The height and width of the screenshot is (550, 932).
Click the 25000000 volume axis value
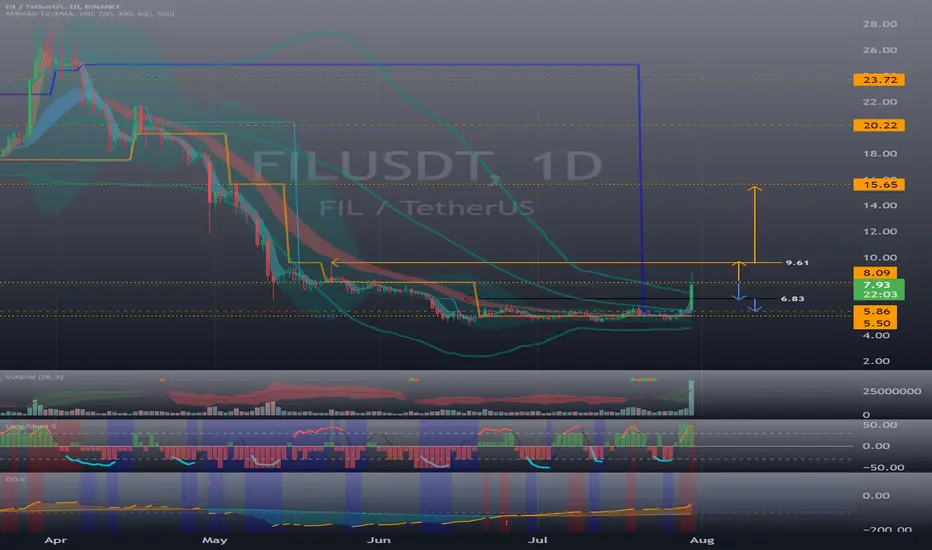892,391
